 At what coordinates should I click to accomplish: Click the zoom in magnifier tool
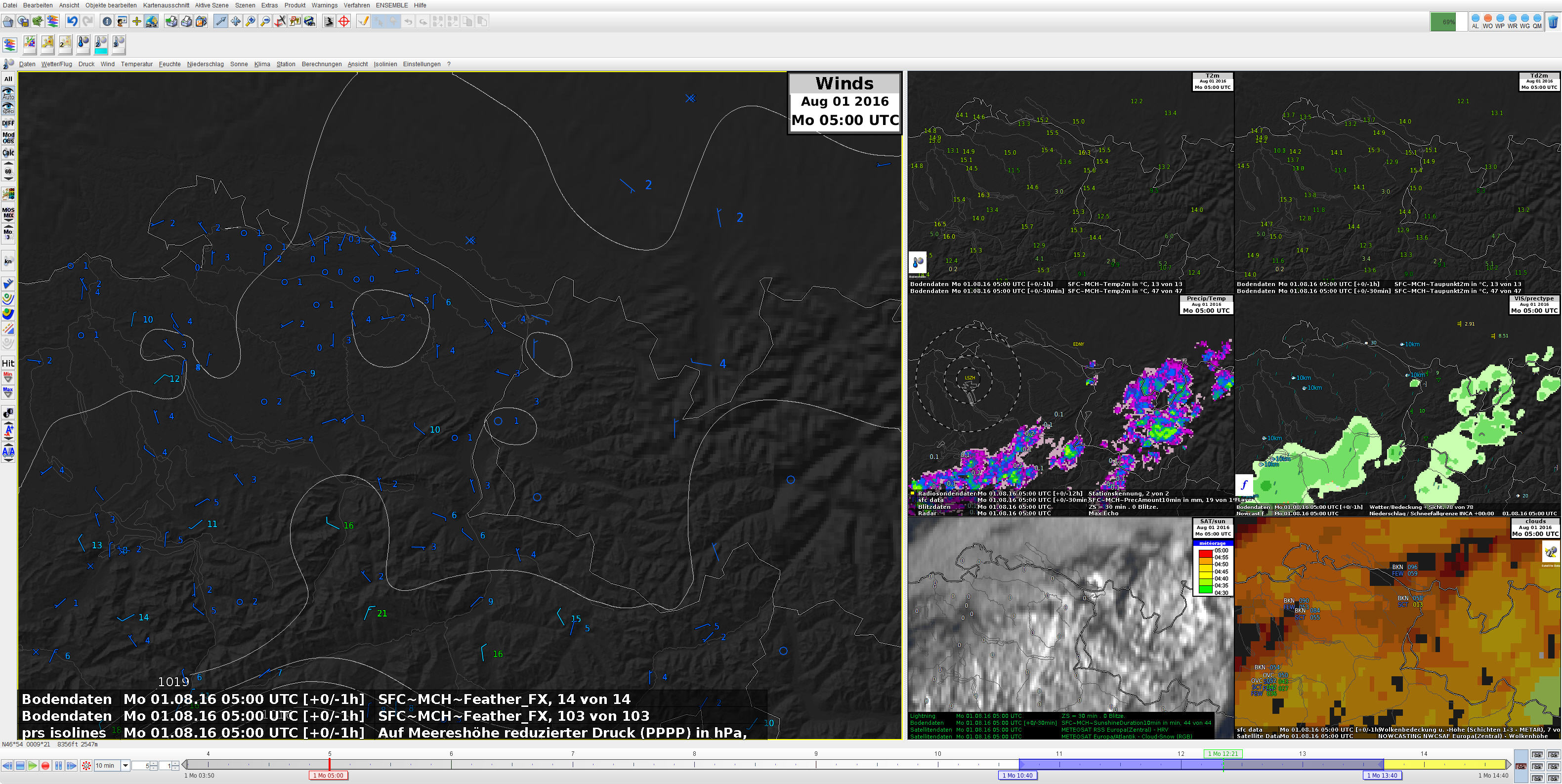[x=251, y=22]
